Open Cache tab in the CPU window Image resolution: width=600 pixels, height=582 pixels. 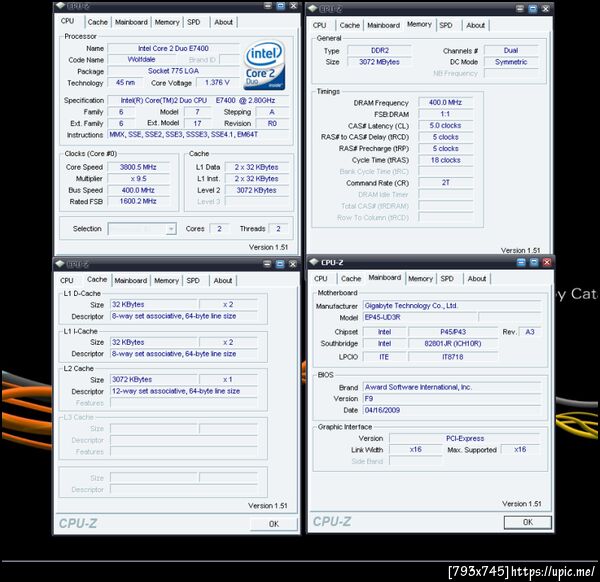click(98, 22)
